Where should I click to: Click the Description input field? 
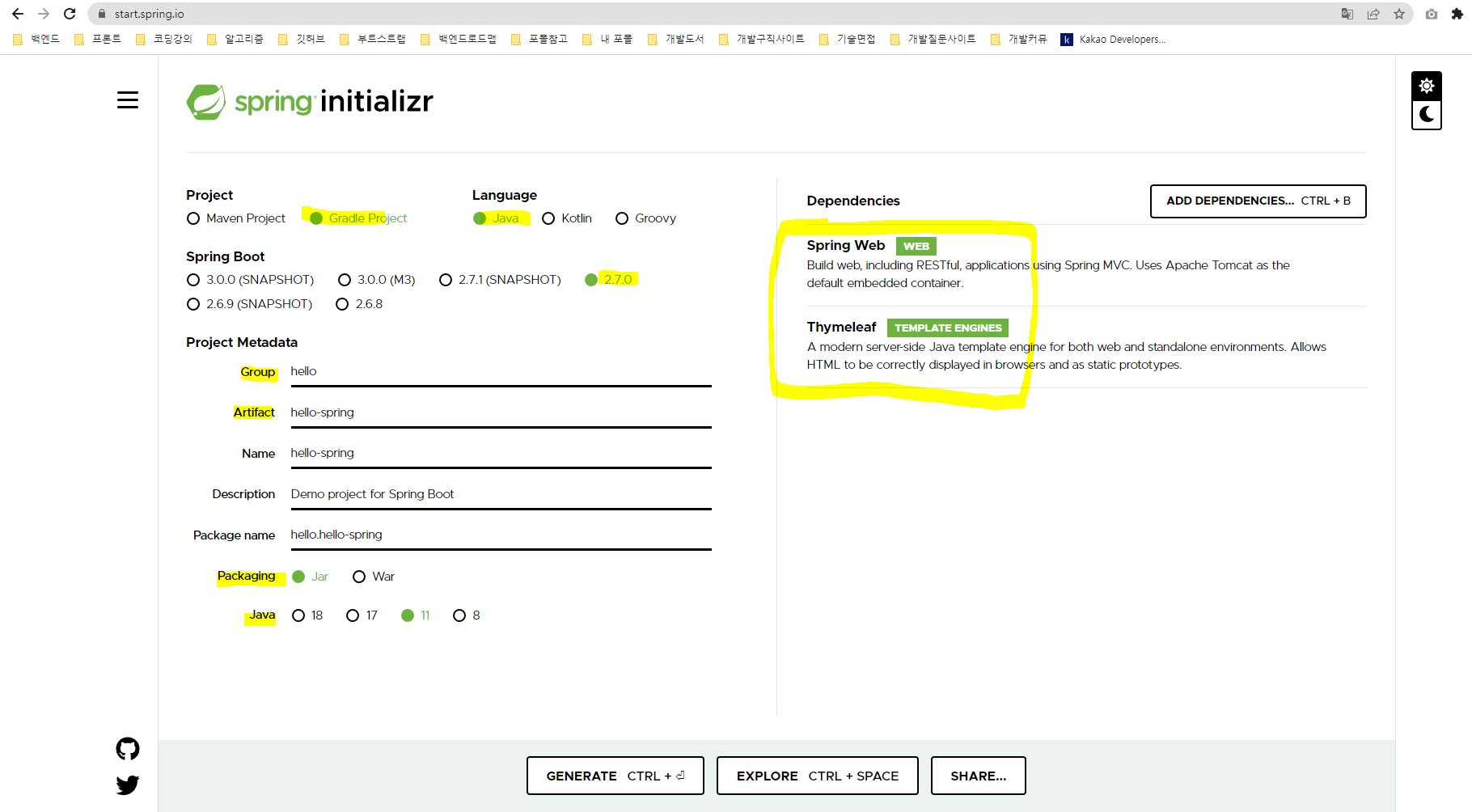click(501, 494)
